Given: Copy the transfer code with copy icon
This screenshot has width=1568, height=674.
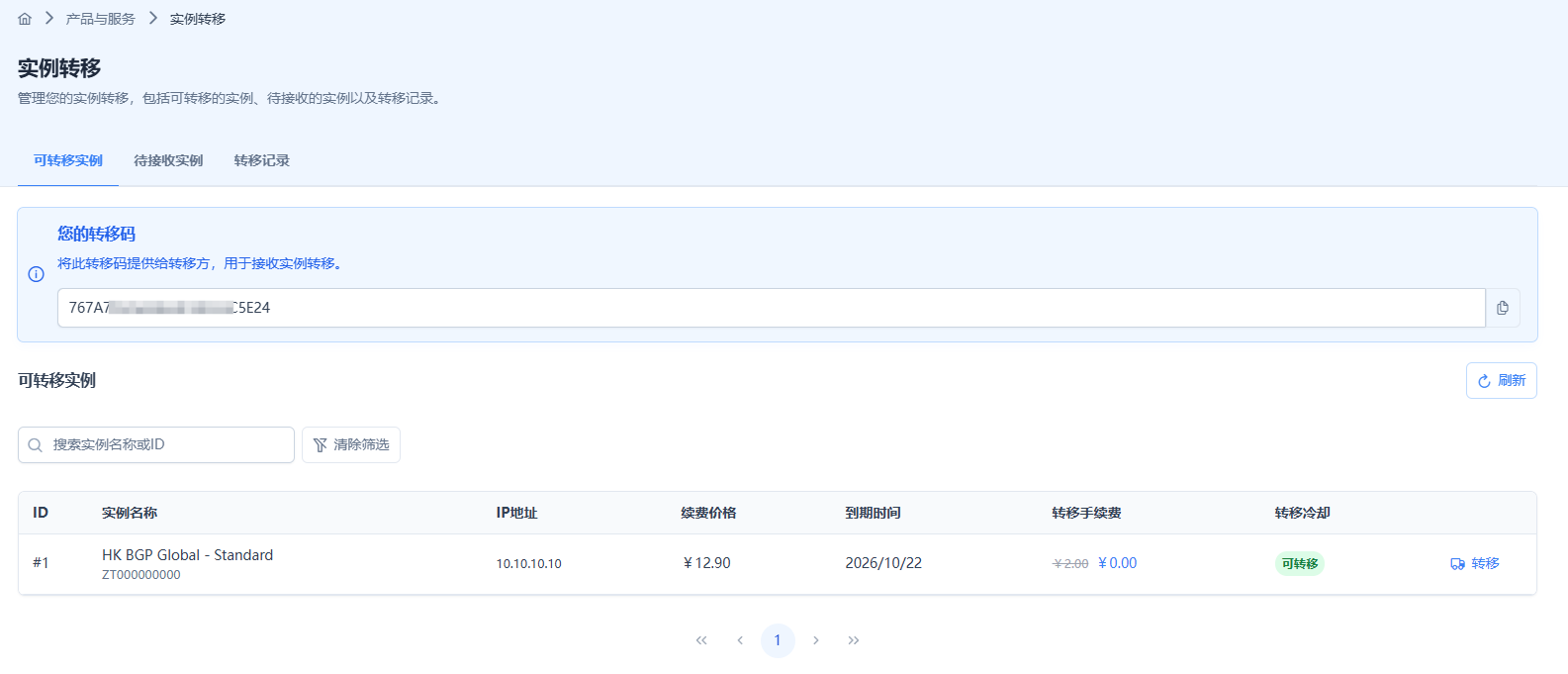Looking at the screenshot, I should (x=1502, y=308).
